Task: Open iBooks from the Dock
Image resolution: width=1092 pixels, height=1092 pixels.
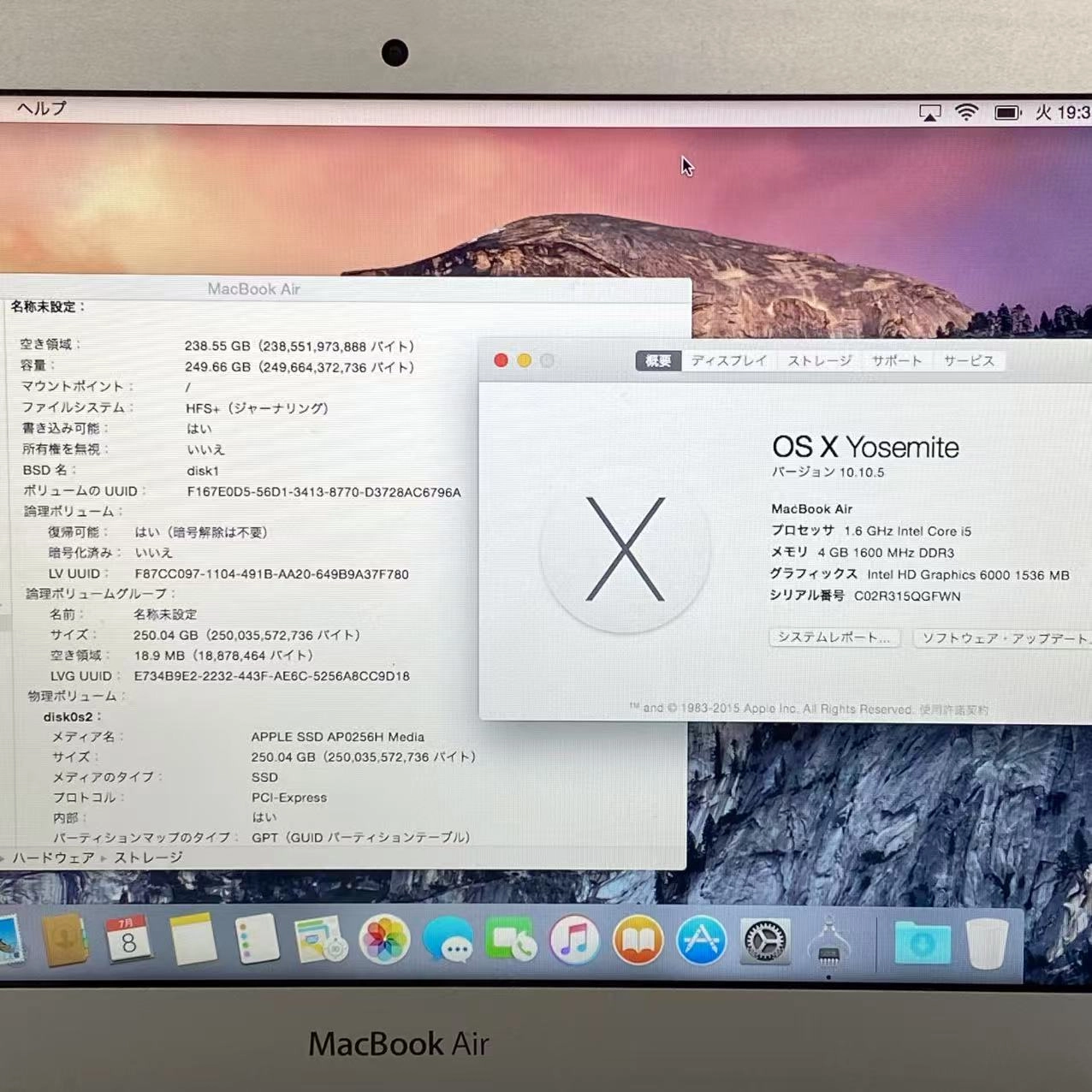Action: pos(638,941)
